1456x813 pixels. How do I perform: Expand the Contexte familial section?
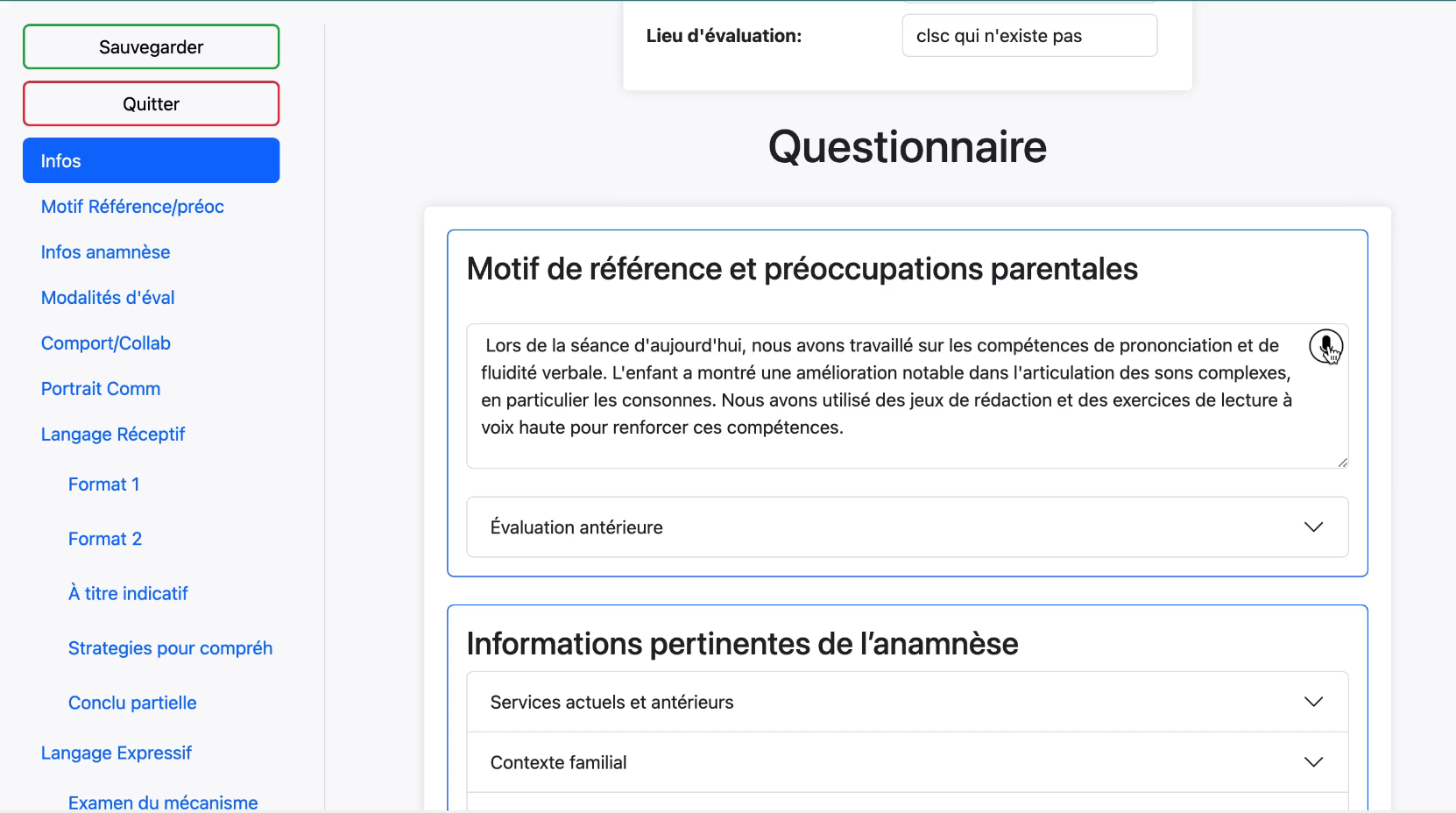click(907, 763)
